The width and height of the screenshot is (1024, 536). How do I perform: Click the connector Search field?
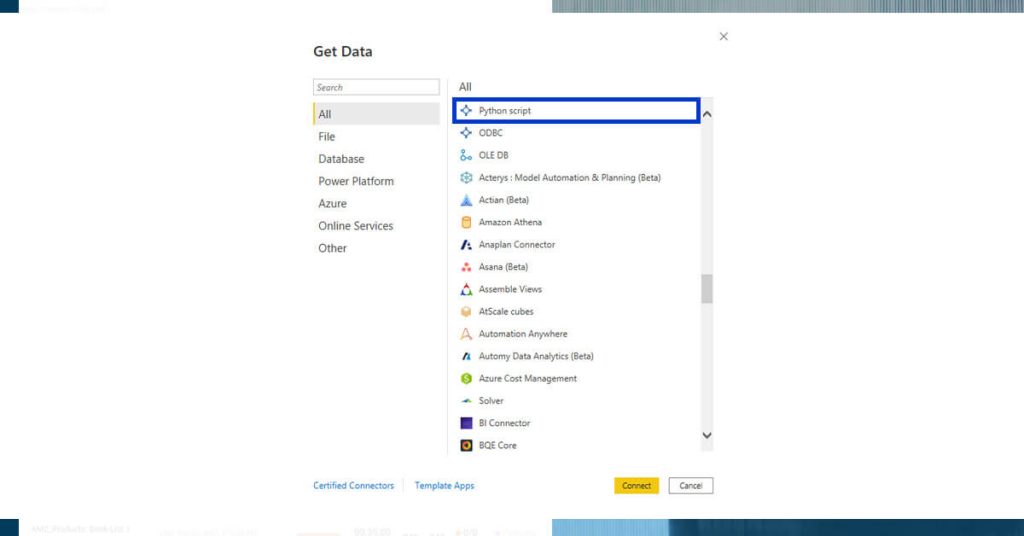point(376,87)
